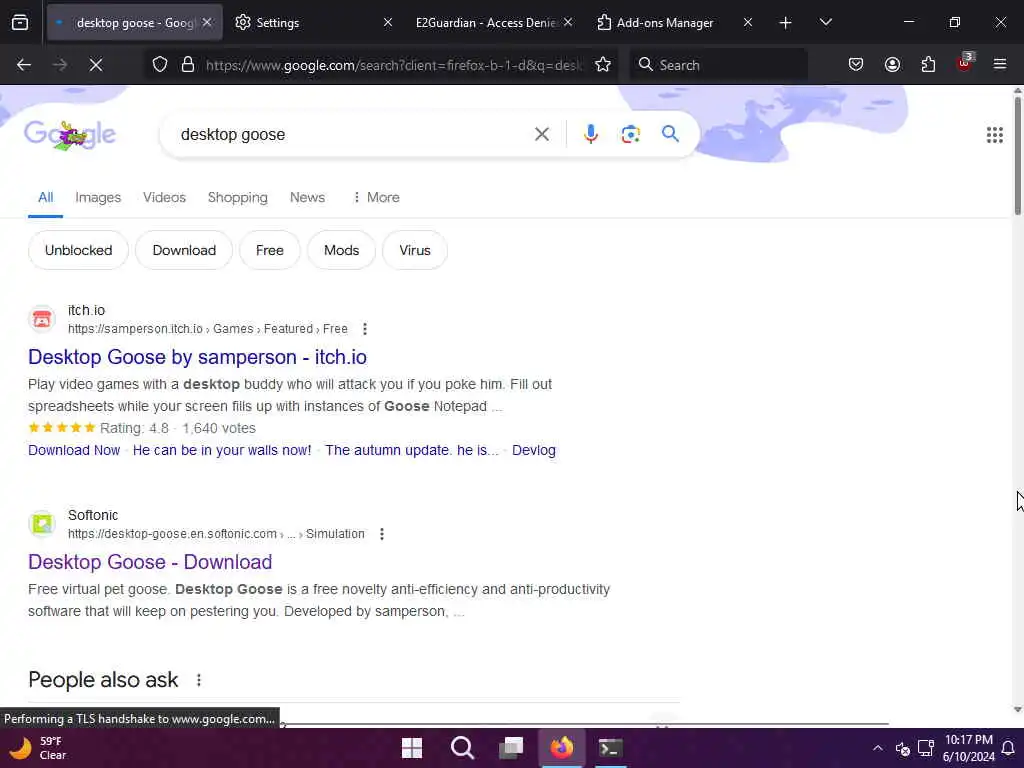1024x768 pixels.
Task: Open the notification bell in tray
Action: 1008,748
